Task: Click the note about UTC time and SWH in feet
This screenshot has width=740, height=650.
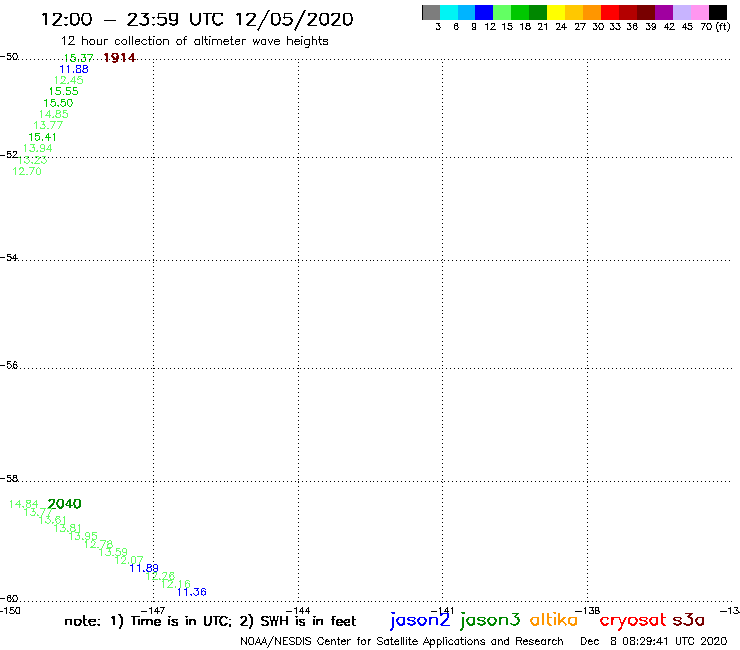Action: [210, 621]
